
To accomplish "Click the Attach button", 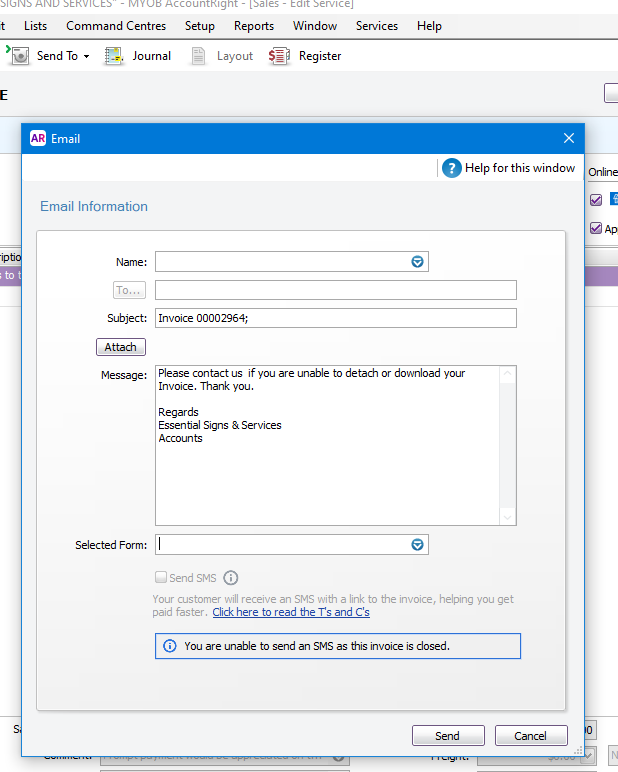I will pos(120,347).
